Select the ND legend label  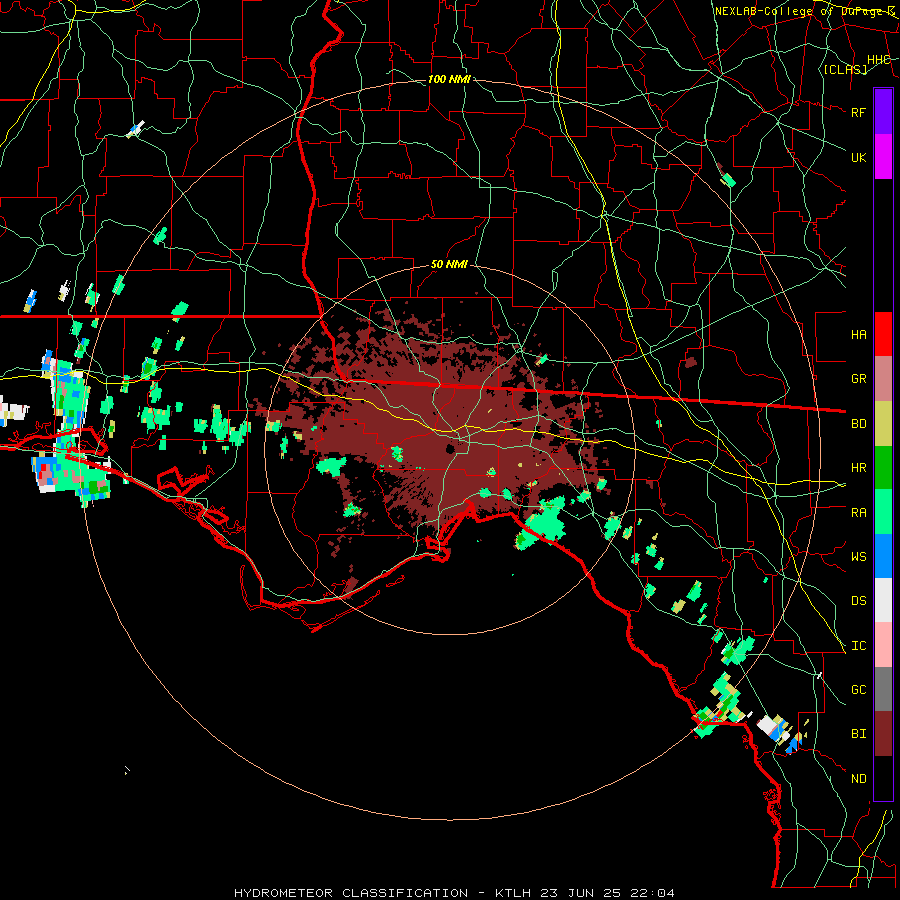859,779
